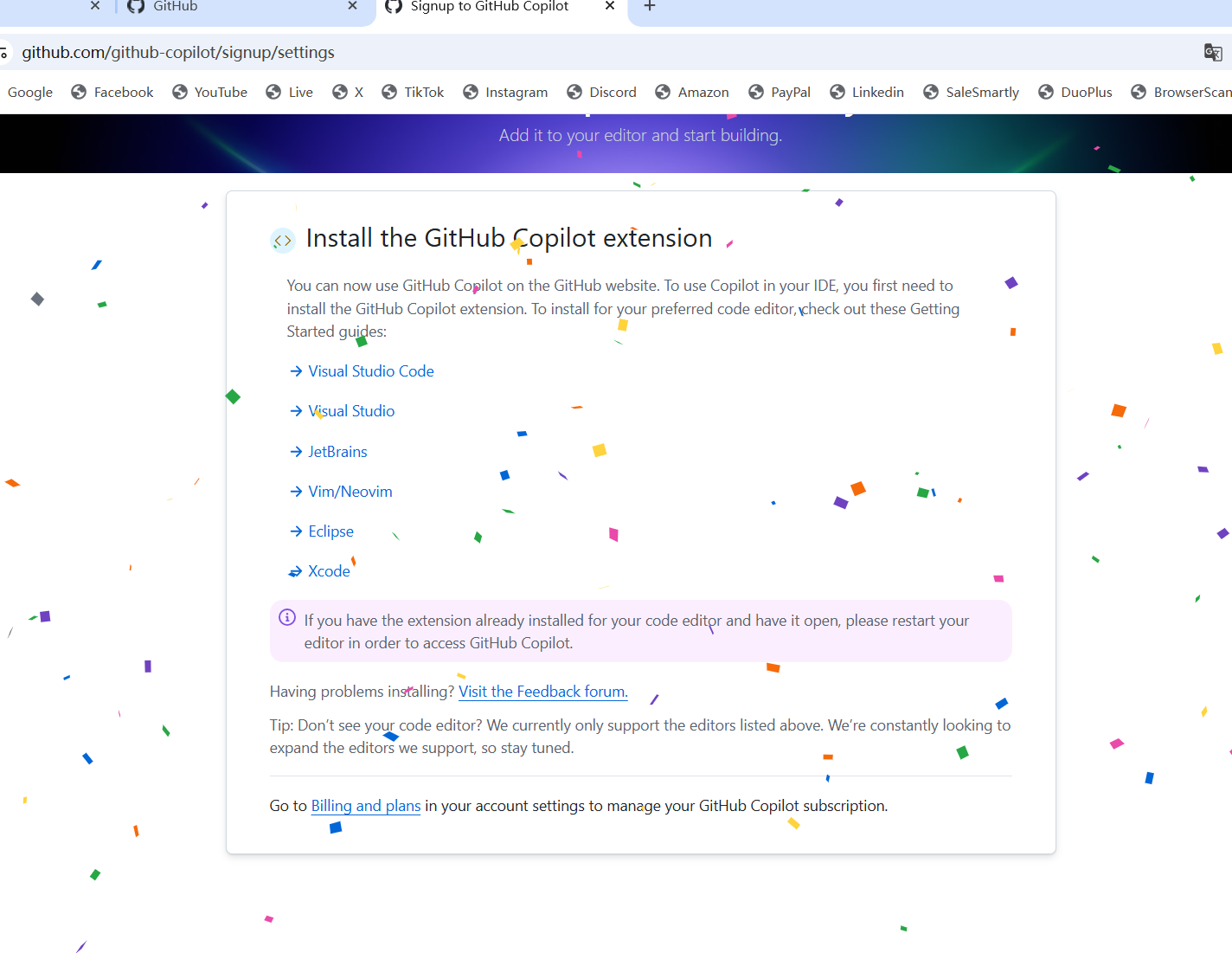
Task: Click the info icon in the purple notice
Action: 287,617
